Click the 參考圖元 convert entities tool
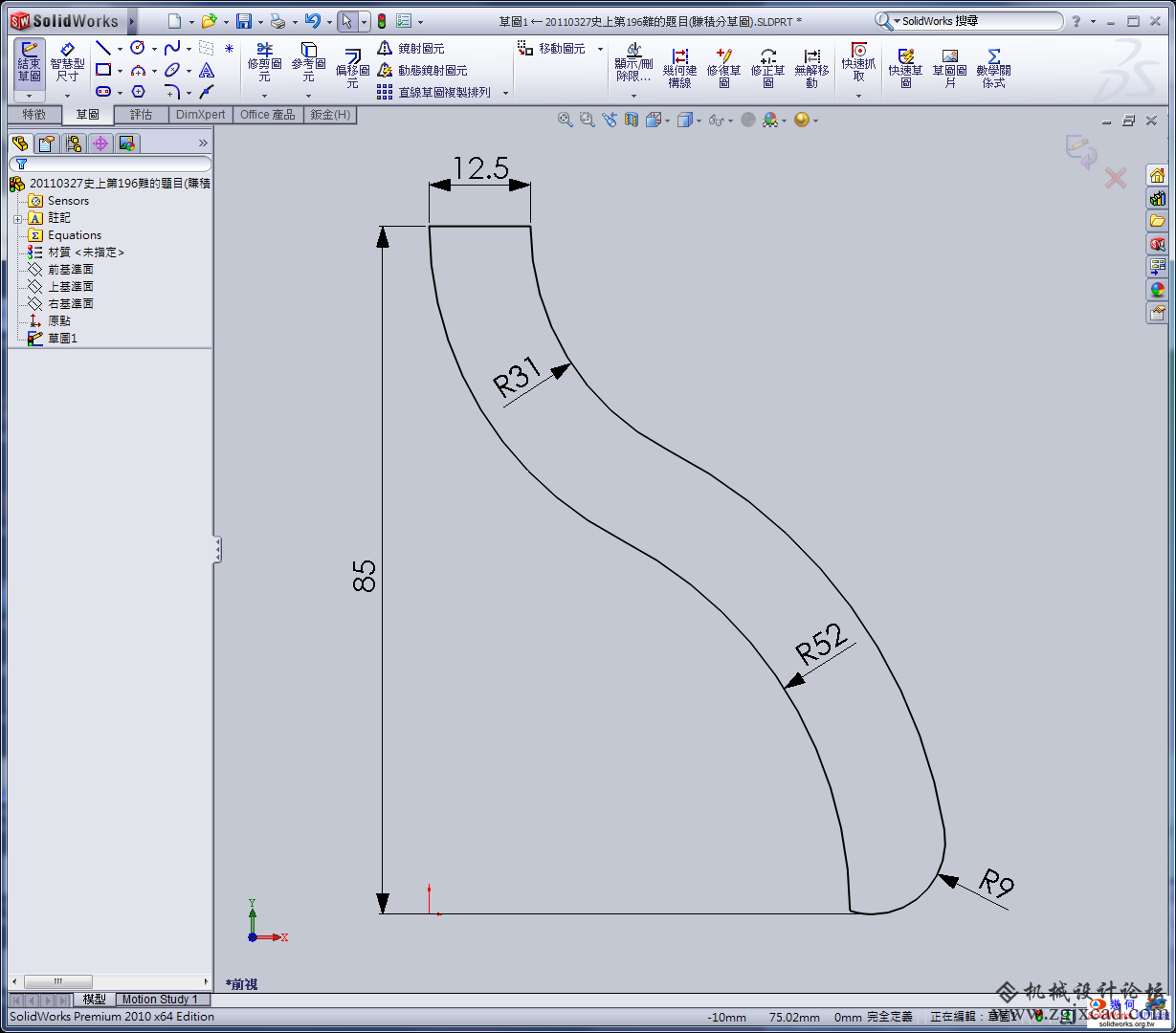This screenshot has height=1033, width=1176. click(308, 62)
